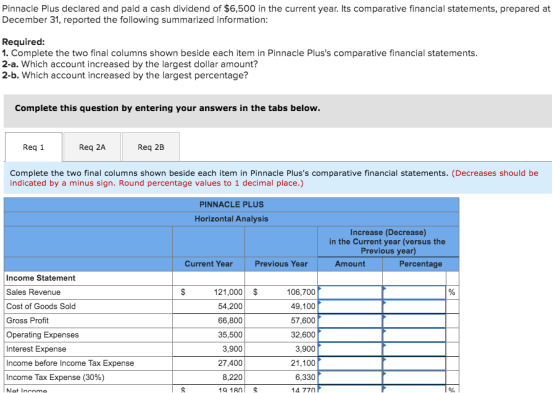Select Income before Income Tax Expense Percentage cell
The width and height of the screenshot is (560, 393).
click(x=414, y=363)
